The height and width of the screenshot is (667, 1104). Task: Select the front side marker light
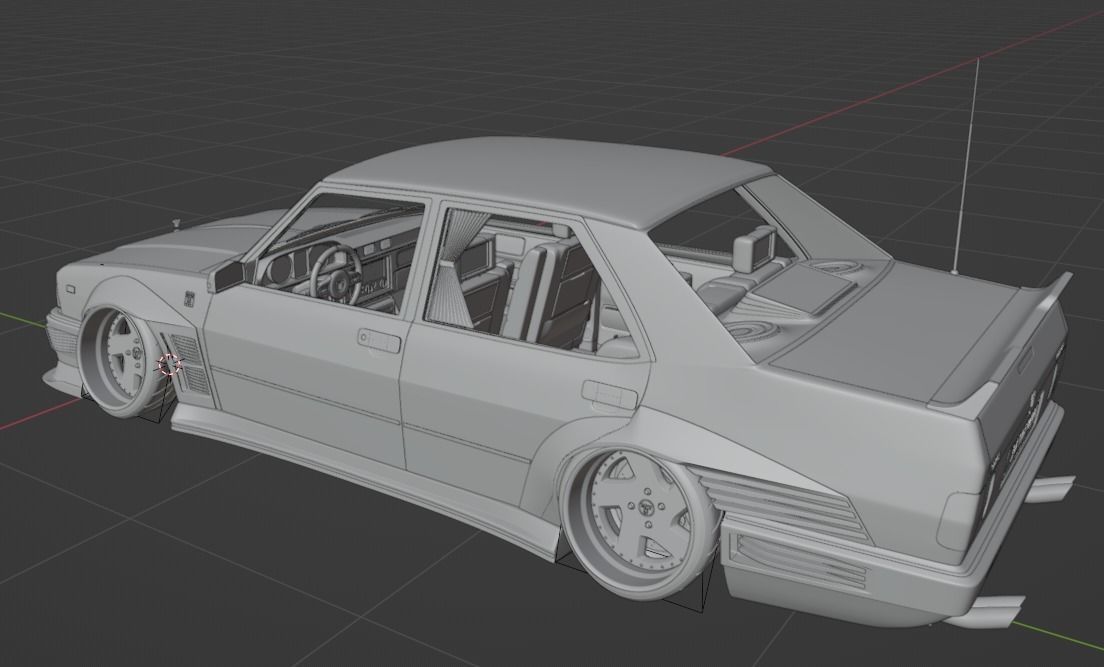pos(70,289)
